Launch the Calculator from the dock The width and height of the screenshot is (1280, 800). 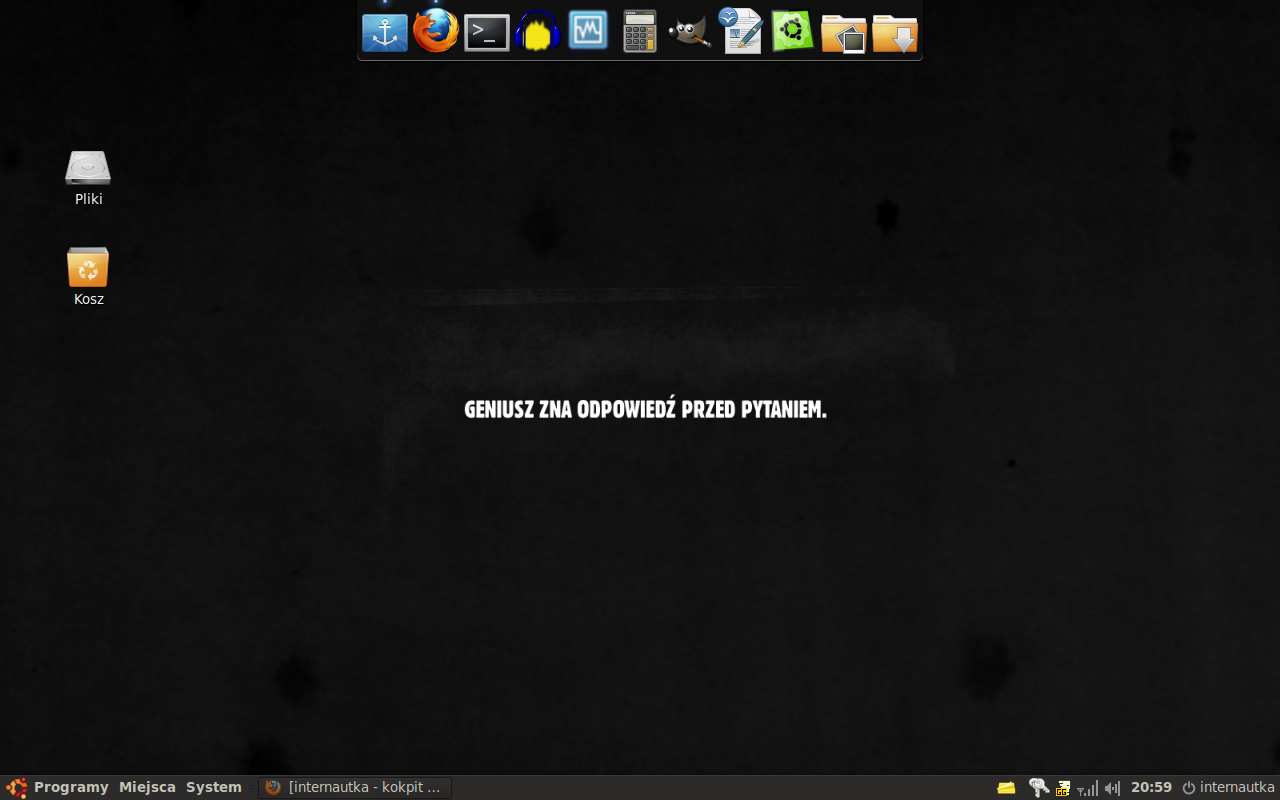(640, 31)
